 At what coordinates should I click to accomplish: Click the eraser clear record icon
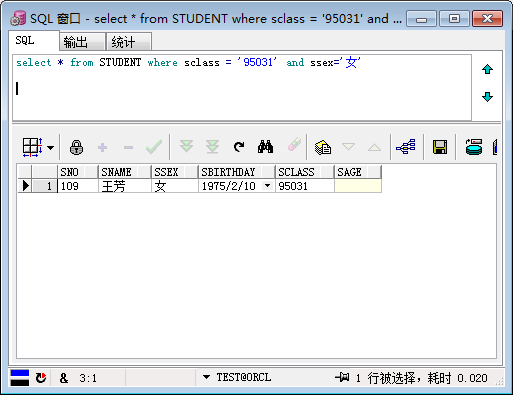coord(294,144)
